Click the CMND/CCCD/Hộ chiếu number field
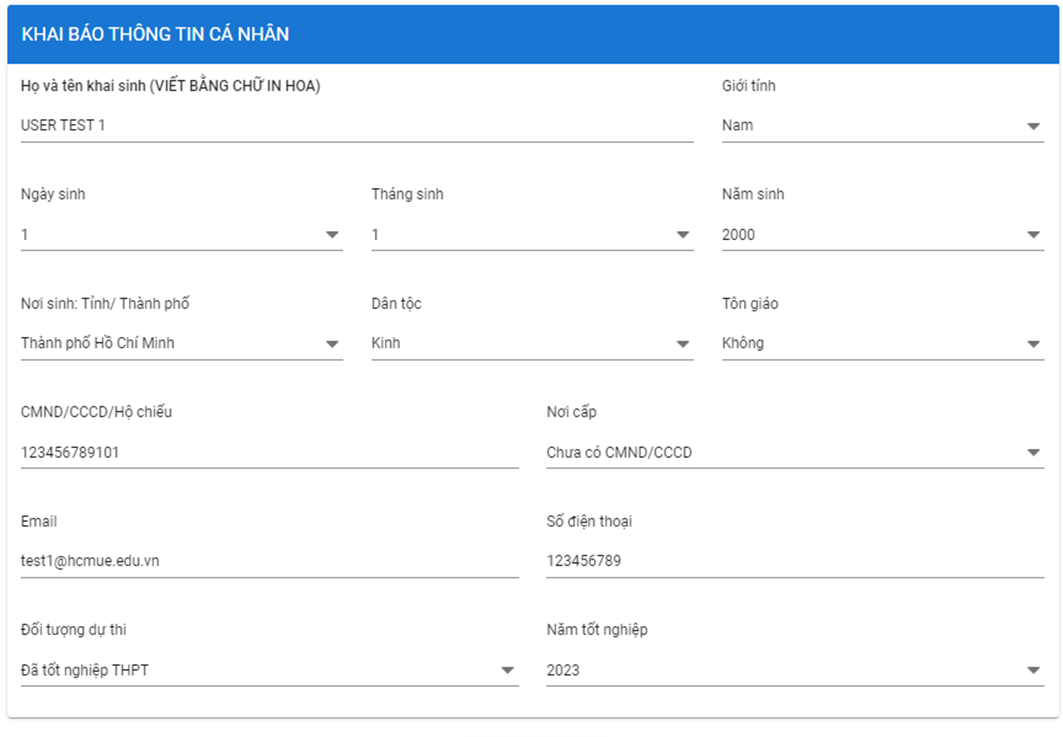 268,453
